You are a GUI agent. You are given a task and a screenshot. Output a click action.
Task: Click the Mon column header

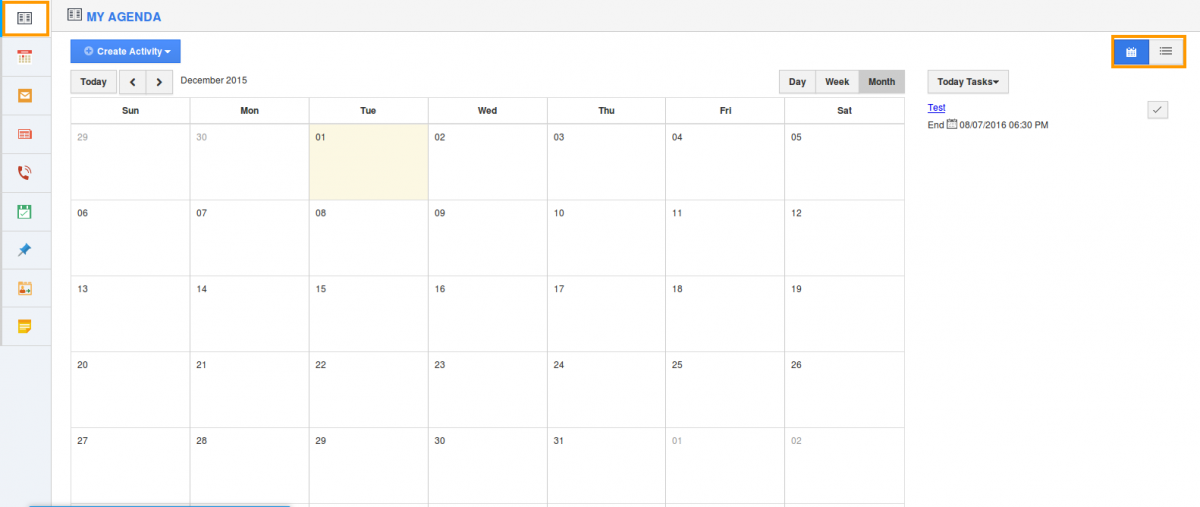(x=249, y=111)
